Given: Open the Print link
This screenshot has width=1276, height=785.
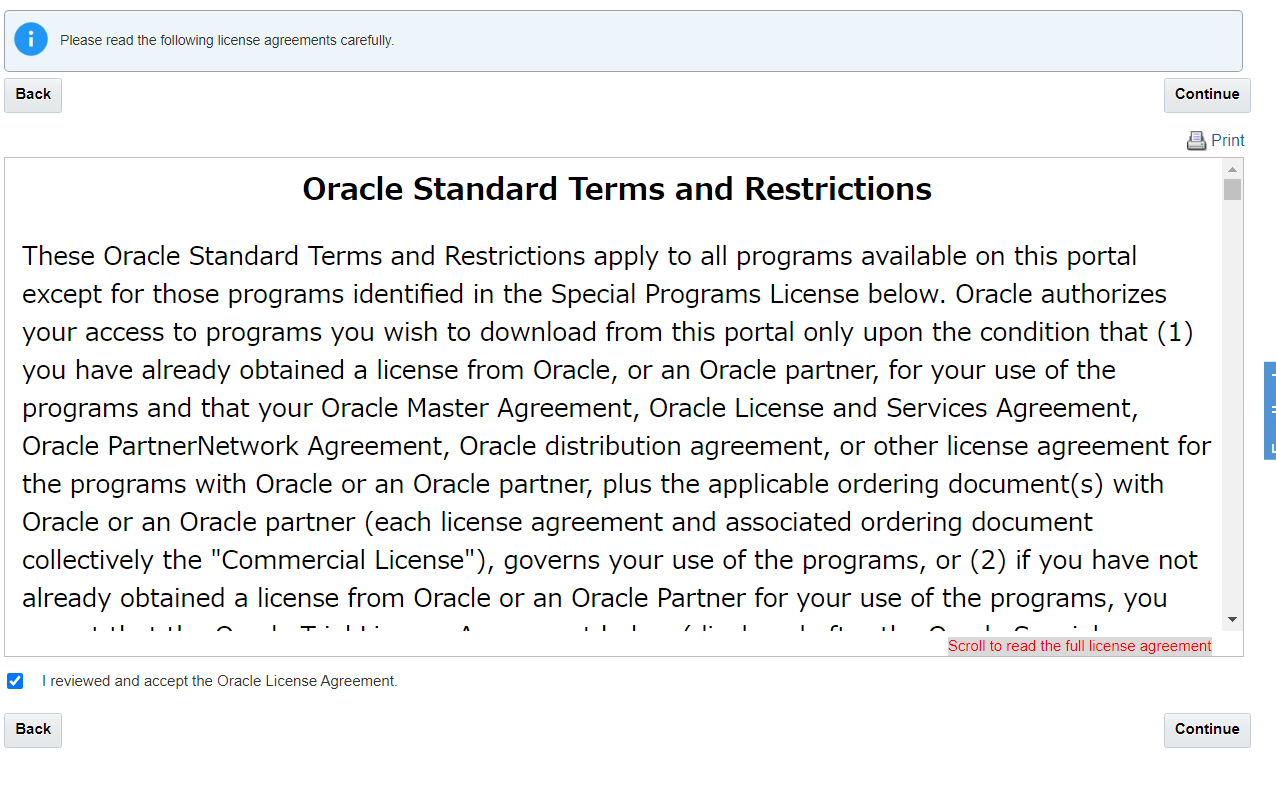Looking at the screenshot, I should [x=1227, y=141].
